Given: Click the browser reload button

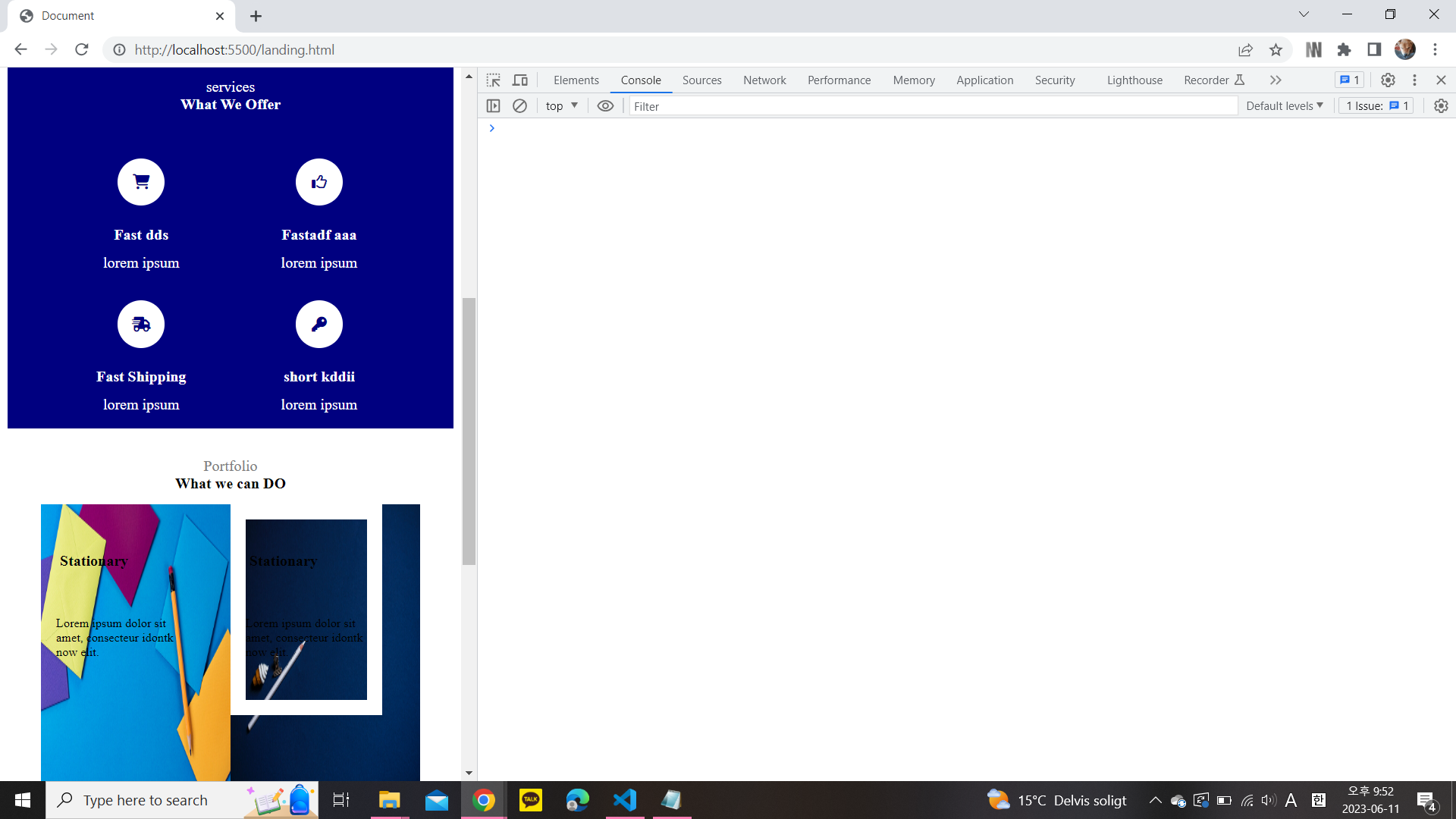Looking at the screenshot, I should pyautogui.click(x=82, y=49).
